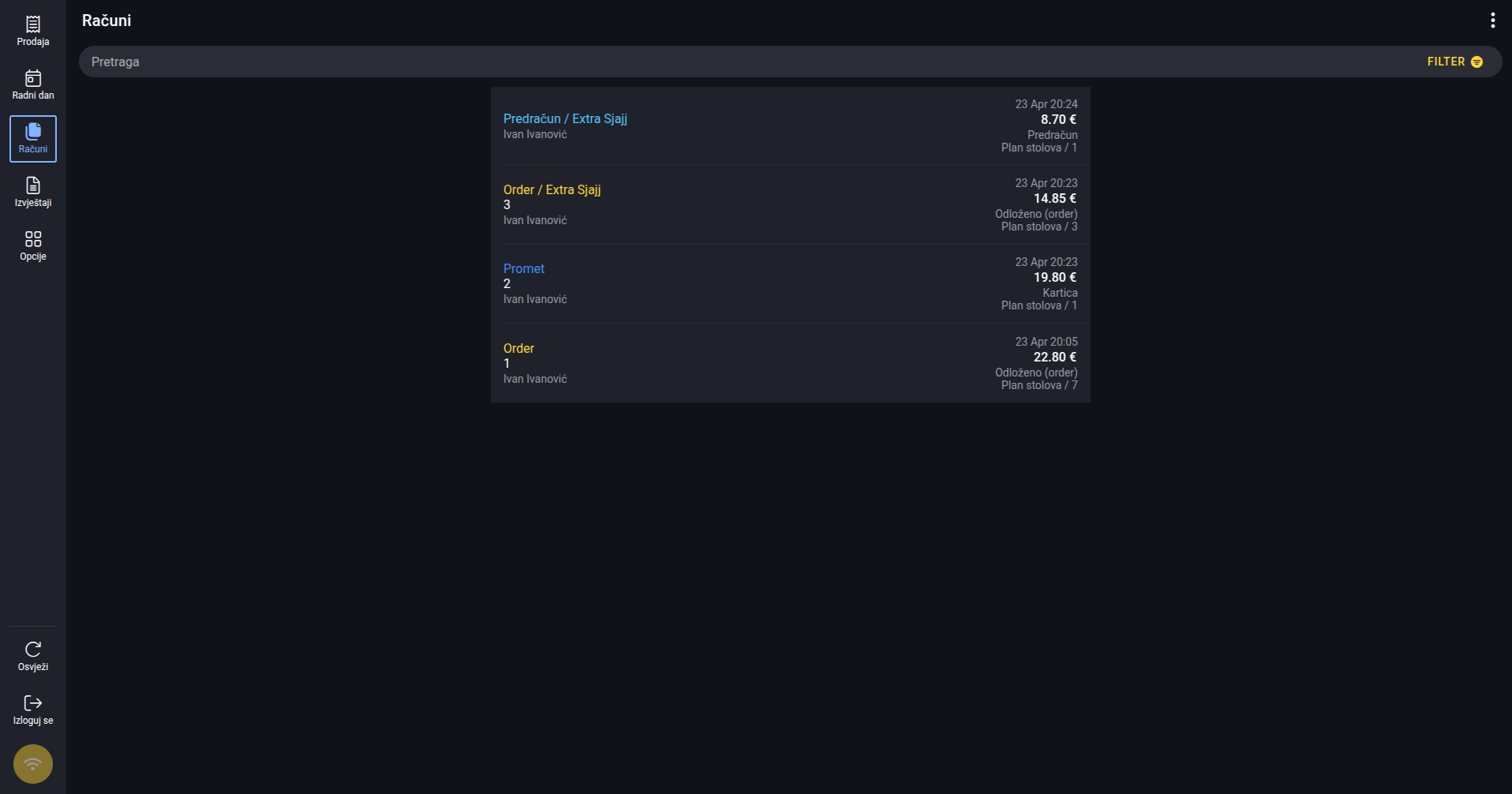Open the Prodaja sales section
The image size is (1512, 794).
point(33,32)
